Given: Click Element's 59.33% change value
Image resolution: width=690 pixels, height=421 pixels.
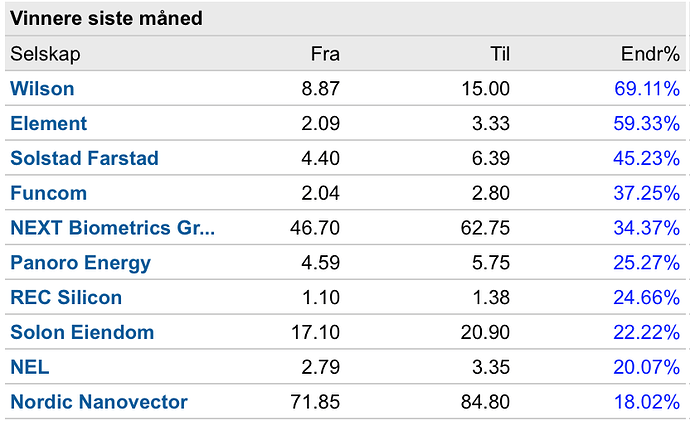Looking at the screenshot, I should [647, 124].
